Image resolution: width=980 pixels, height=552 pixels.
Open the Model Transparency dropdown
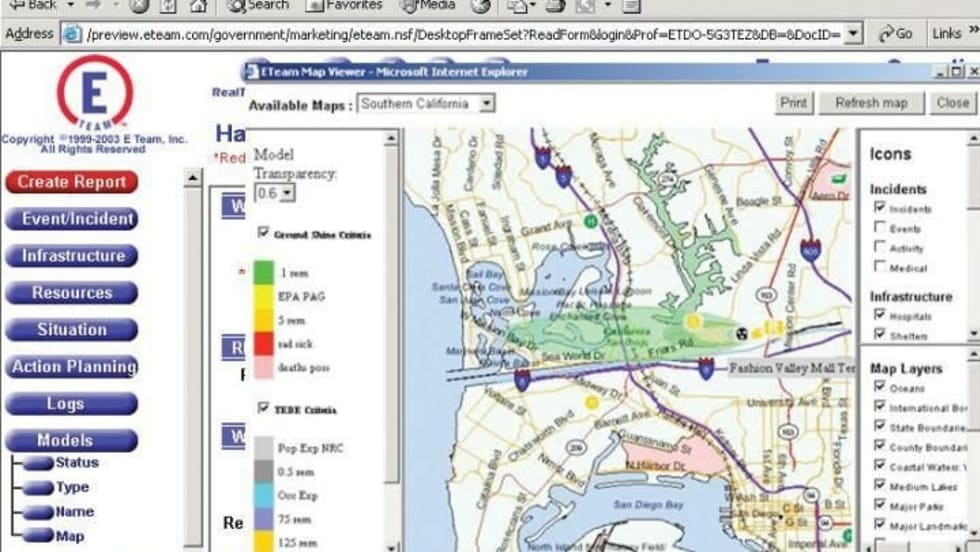(x=287, y=192)
